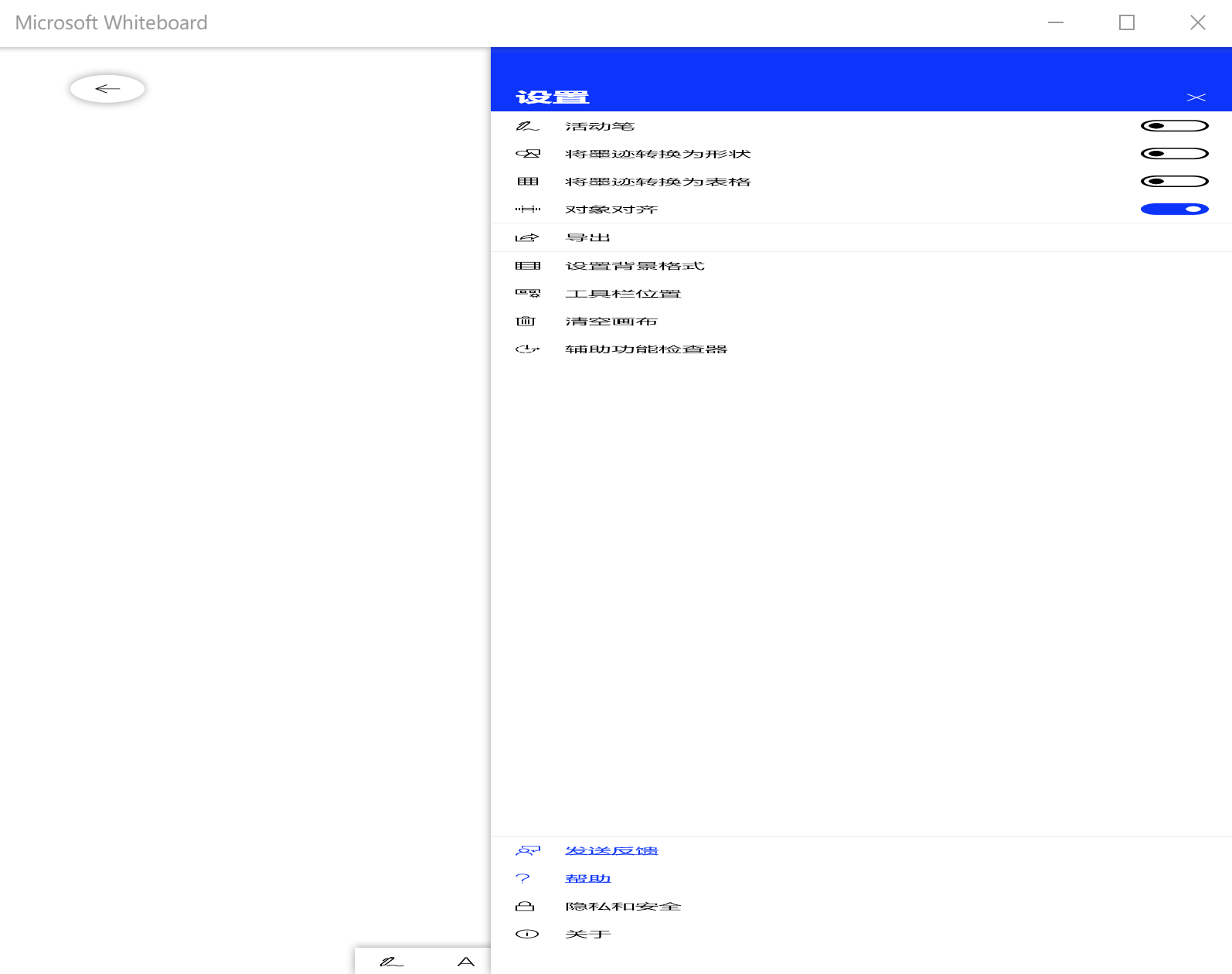The height and width of the screenshot is (974, 1232).
Task: Turn on 将墨迹转换为表格 switch
Action: click(1174, 182)
